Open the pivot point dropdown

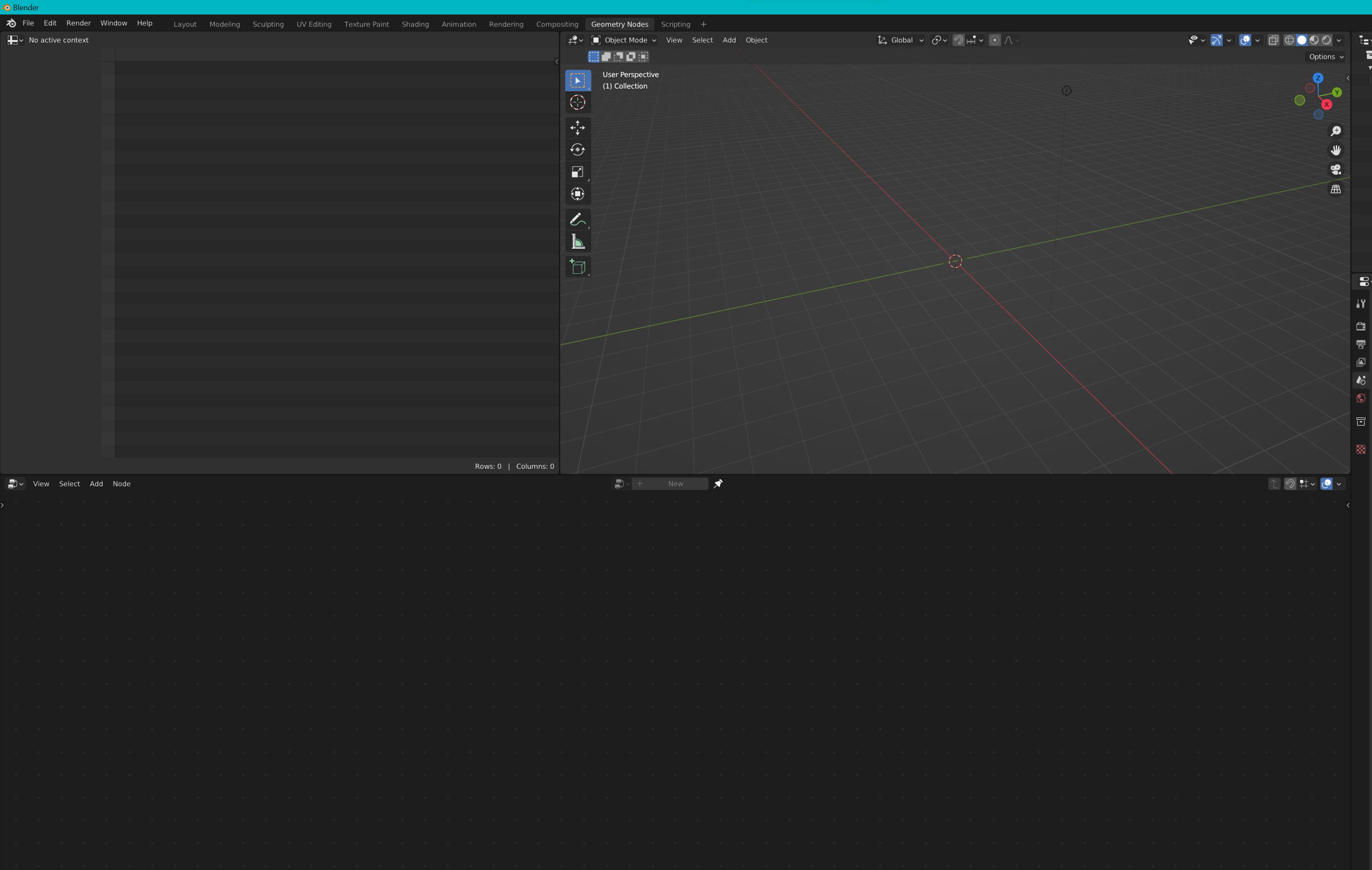[939, 40]
